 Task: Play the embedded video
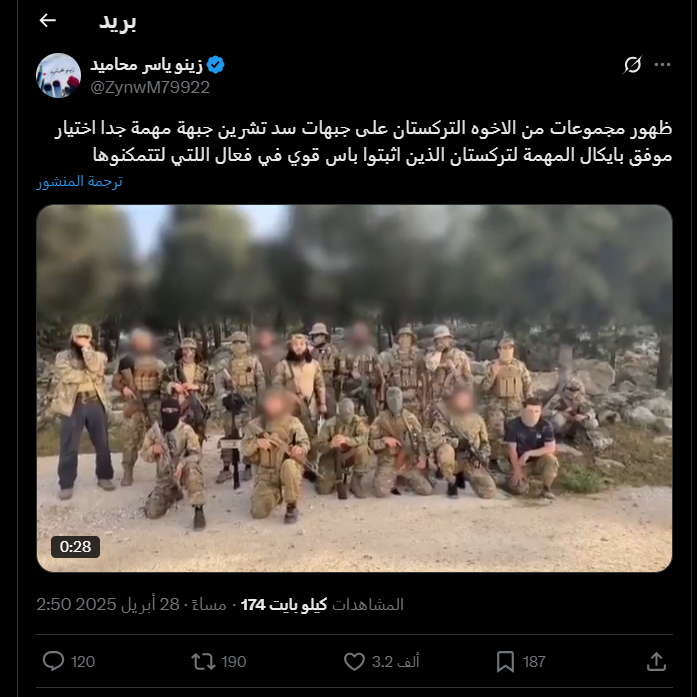[354, 388]
